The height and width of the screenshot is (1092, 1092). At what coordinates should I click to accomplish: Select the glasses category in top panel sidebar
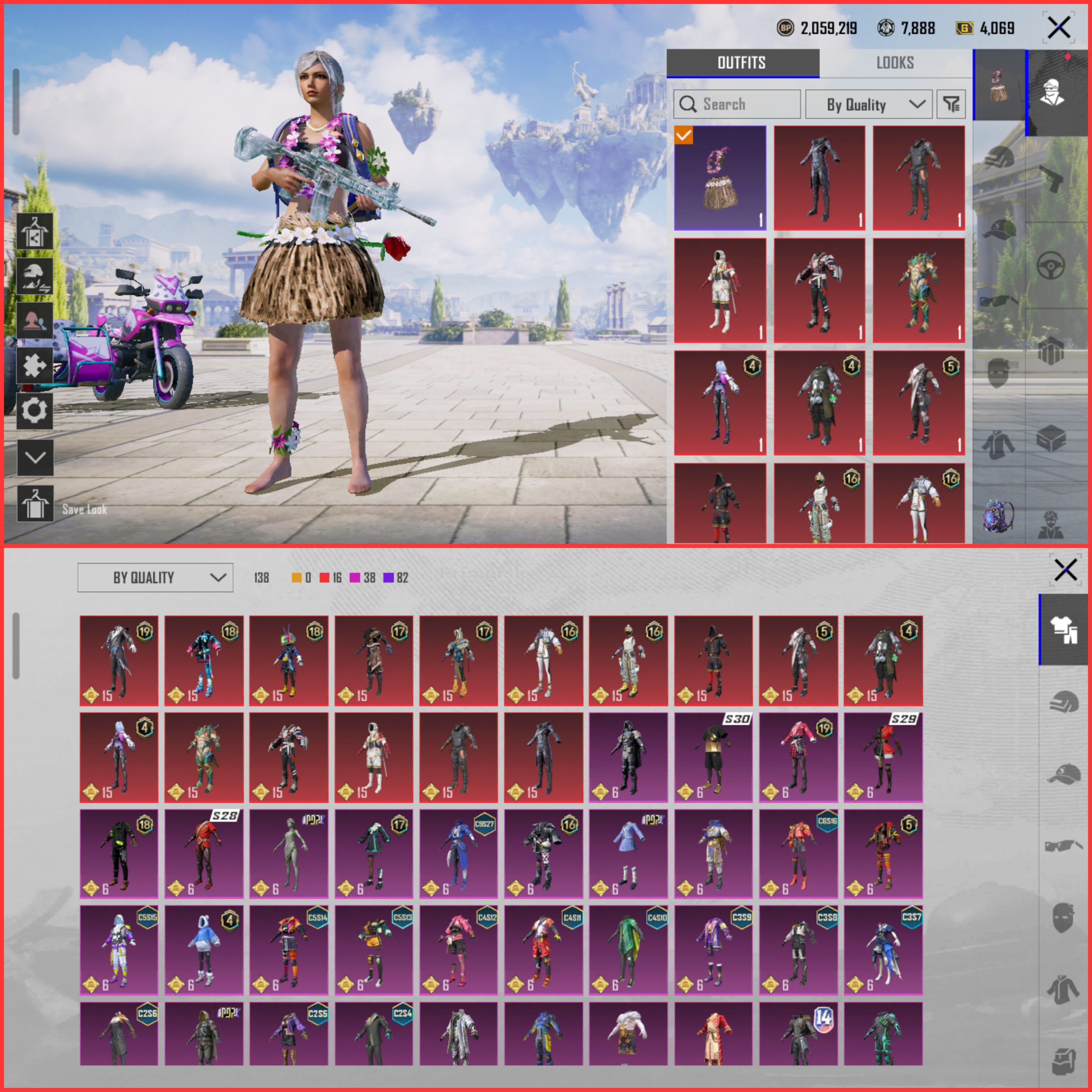point(999,301)
